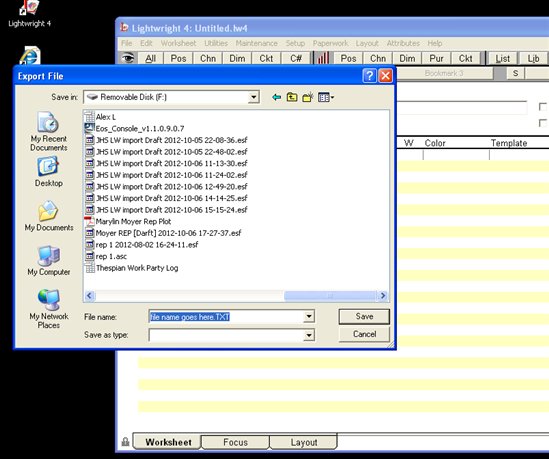
Task: Open My Recent Documents shortcut
Action: click(x=49, y=132)
